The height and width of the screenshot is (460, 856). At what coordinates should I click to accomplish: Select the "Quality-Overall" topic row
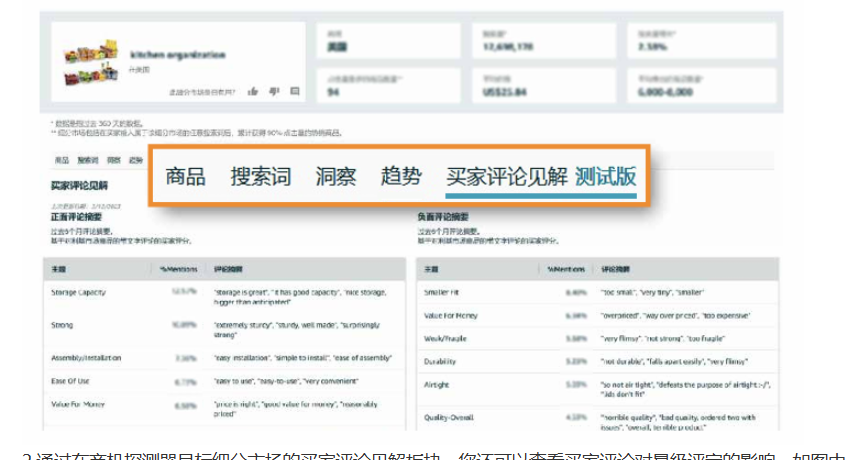tap(597, 418)
